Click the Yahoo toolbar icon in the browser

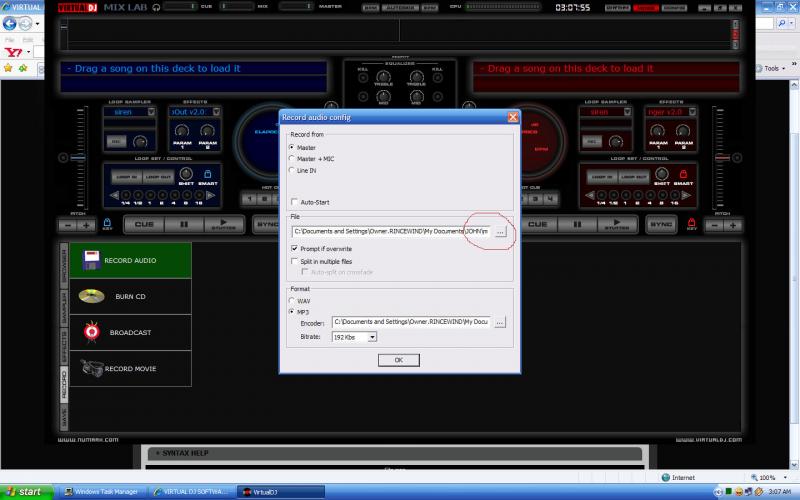coord(13,52)
